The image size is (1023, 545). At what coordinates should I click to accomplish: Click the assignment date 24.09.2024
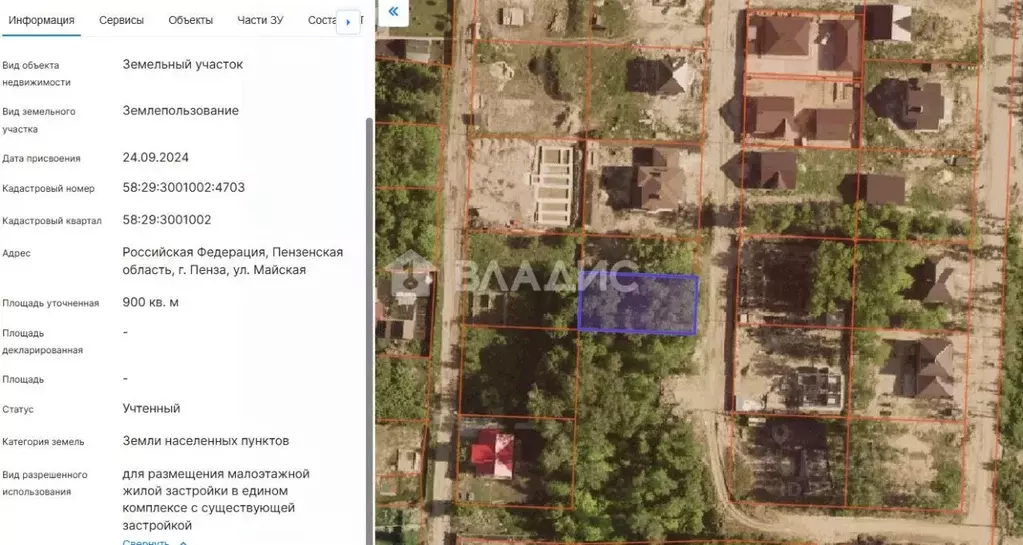155,157
